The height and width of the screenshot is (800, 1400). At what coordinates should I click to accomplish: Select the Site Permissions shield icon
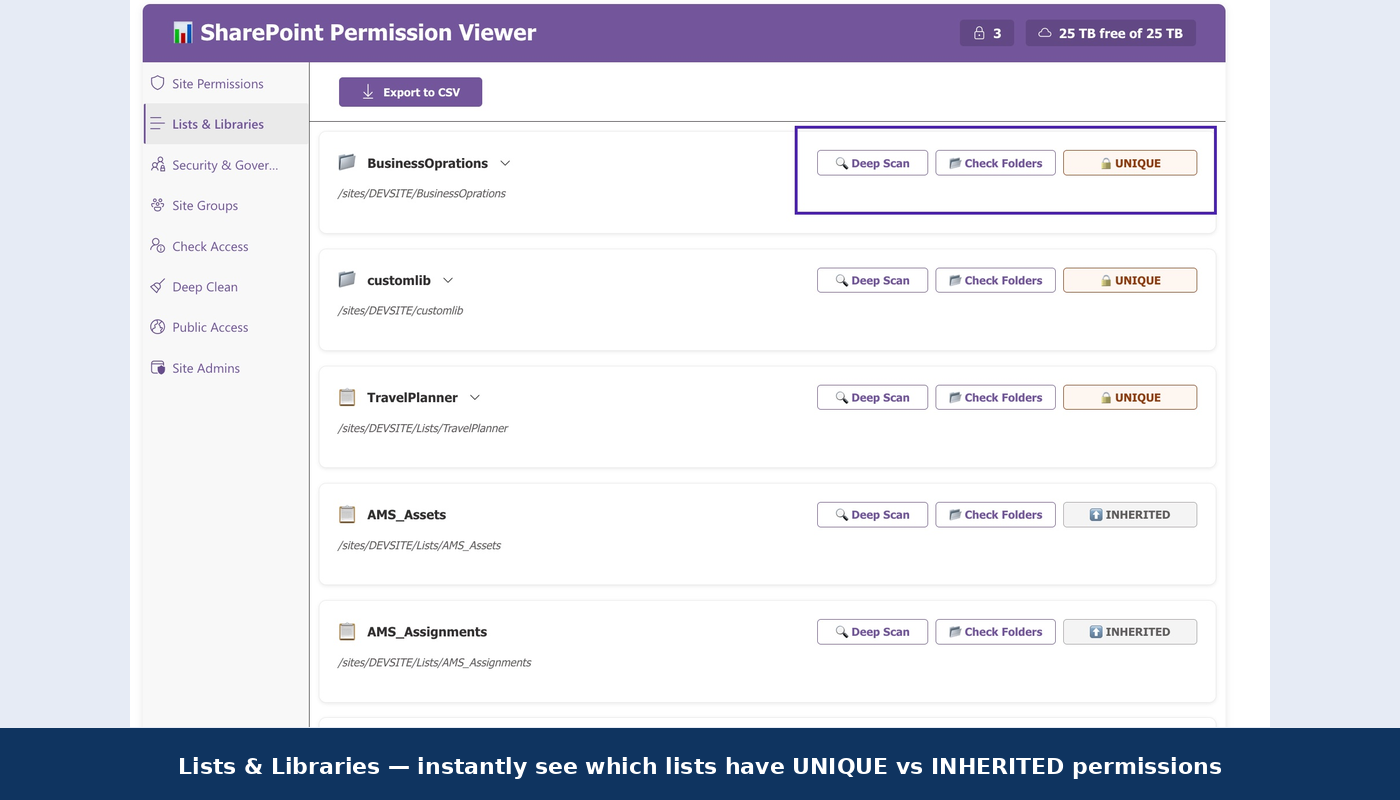158,83
